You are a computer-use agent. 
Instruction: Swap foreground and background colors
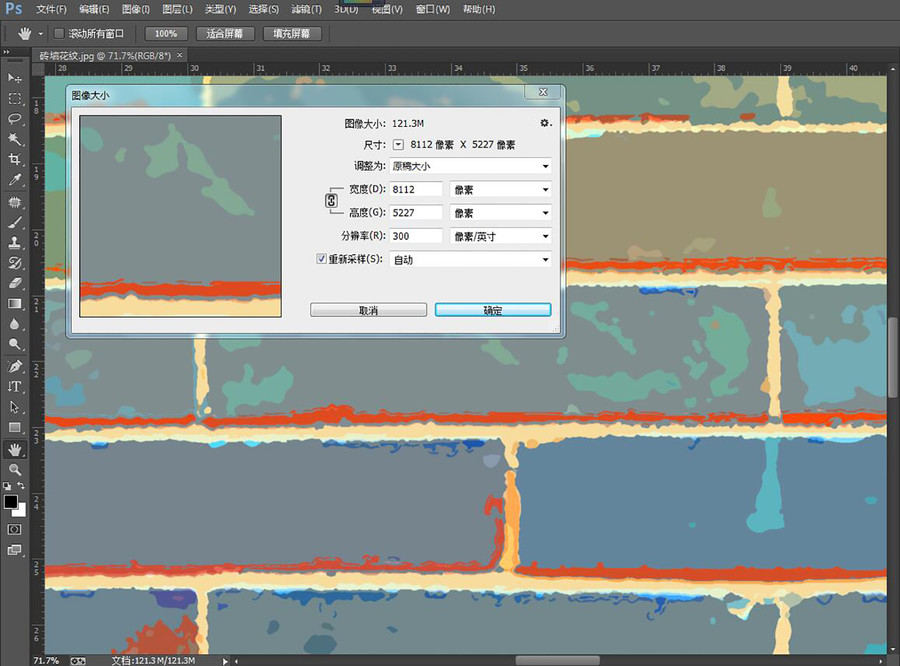pyautogui.click(x=21, y=486)
